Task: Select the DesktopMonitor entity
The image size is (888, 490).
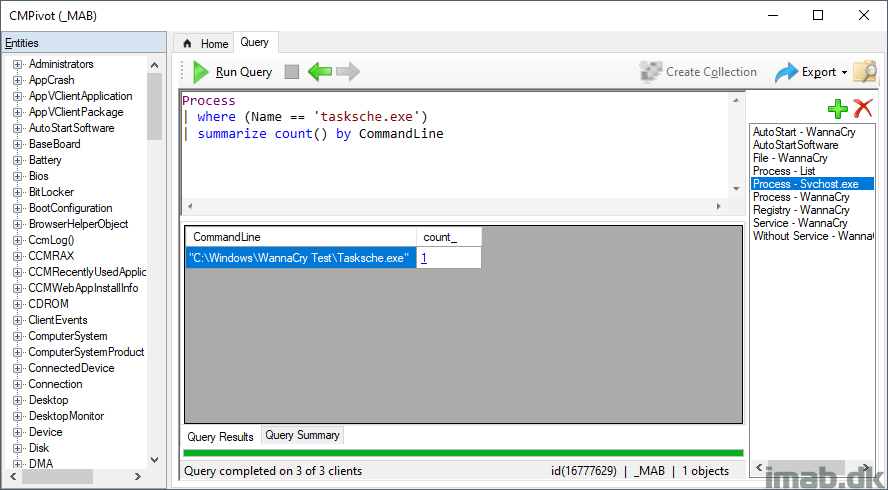Action: [x=66, y=416]
